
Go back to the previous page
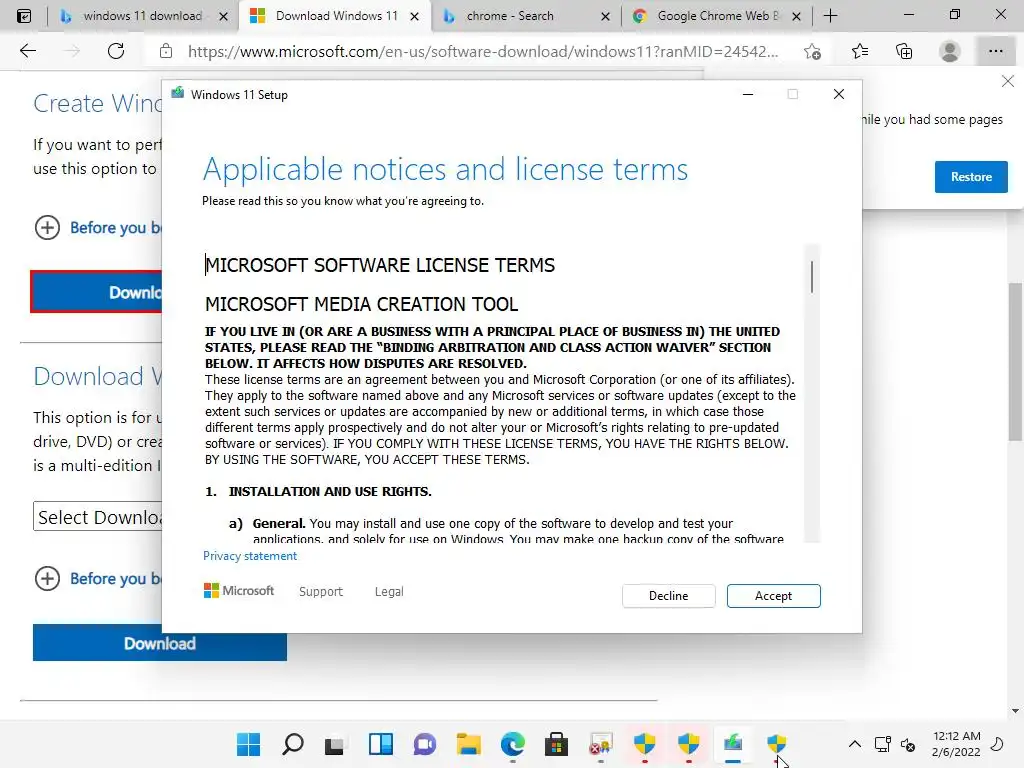(27, 51)
